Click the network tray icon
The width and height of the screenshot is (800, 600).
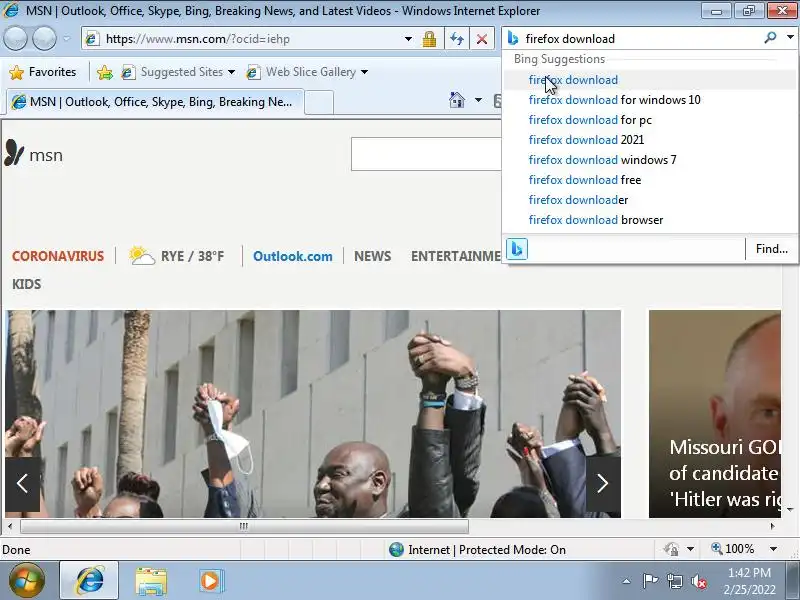click(x=674, y=581)
